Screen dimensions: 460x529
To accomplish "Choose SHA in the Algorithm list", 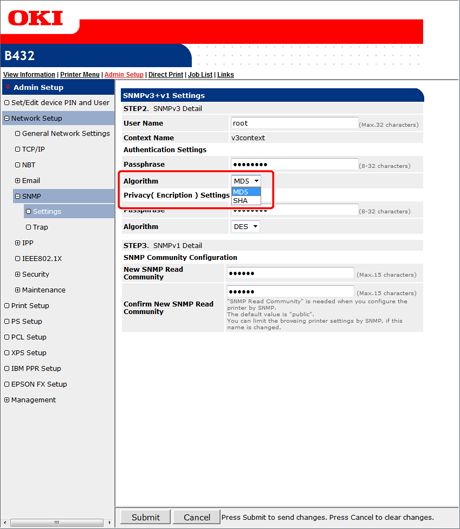I will (246, 200).
